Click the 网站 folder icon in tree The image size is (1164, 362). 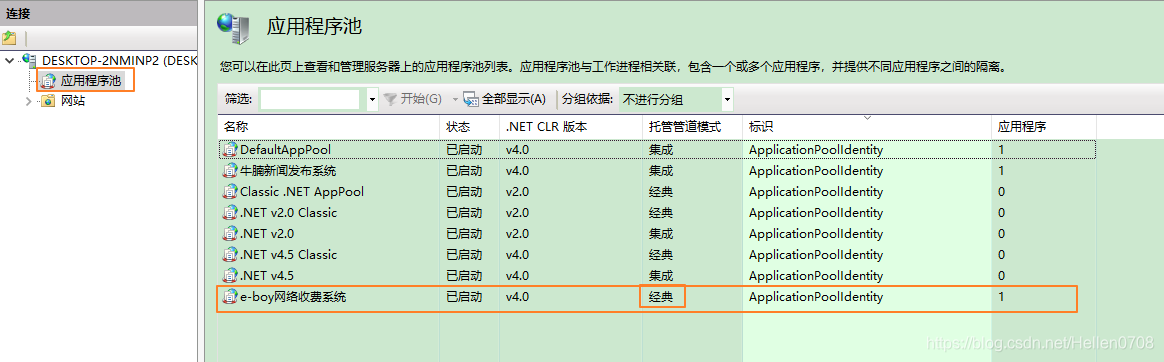click(49, 100)
